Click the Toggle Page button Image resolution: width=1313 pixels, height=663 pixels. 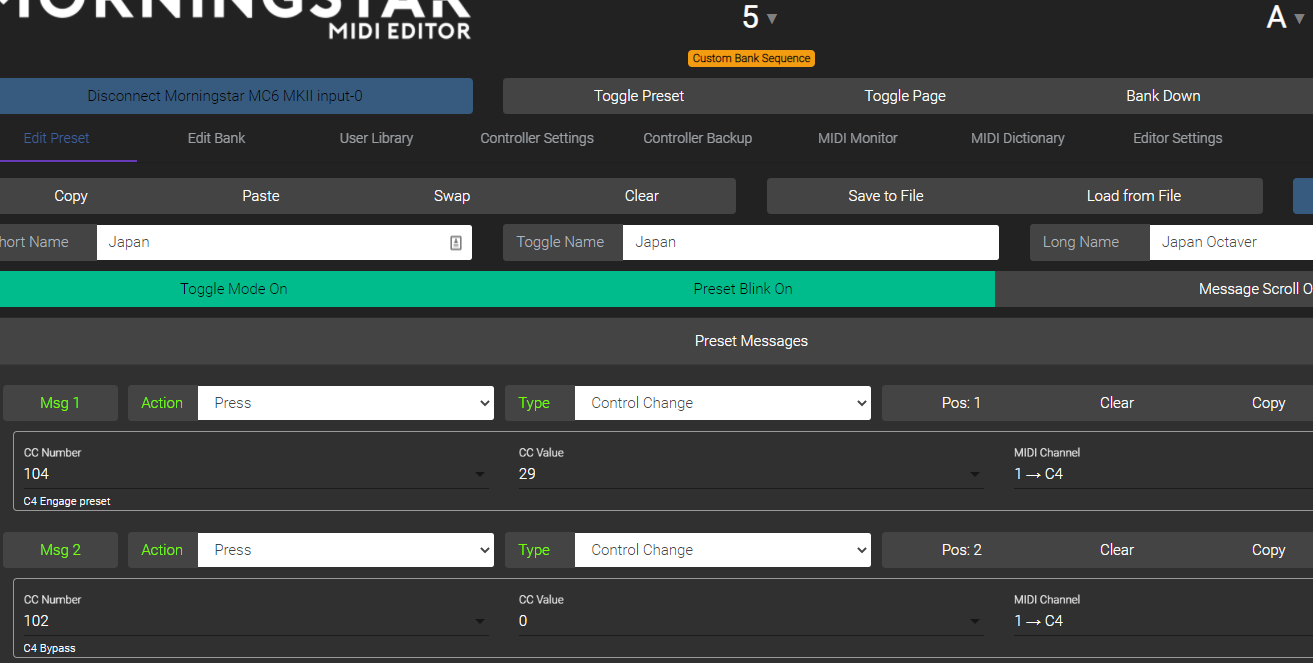tap(905, 96)
